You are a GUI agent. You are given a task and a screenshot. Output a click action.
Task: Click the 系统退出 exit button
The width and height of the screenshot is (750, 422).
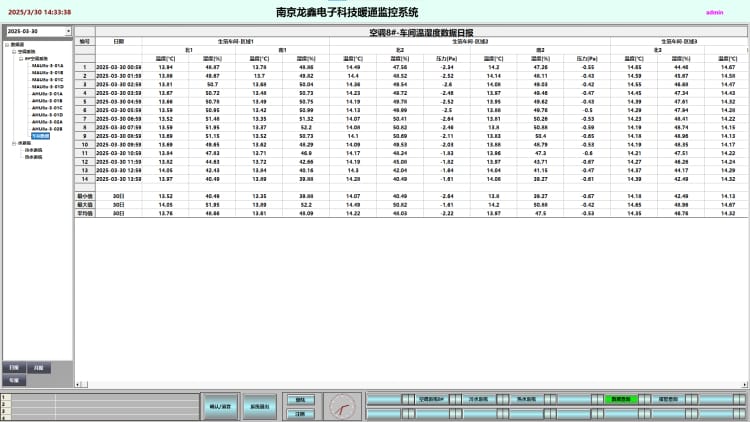click(258, 406)
